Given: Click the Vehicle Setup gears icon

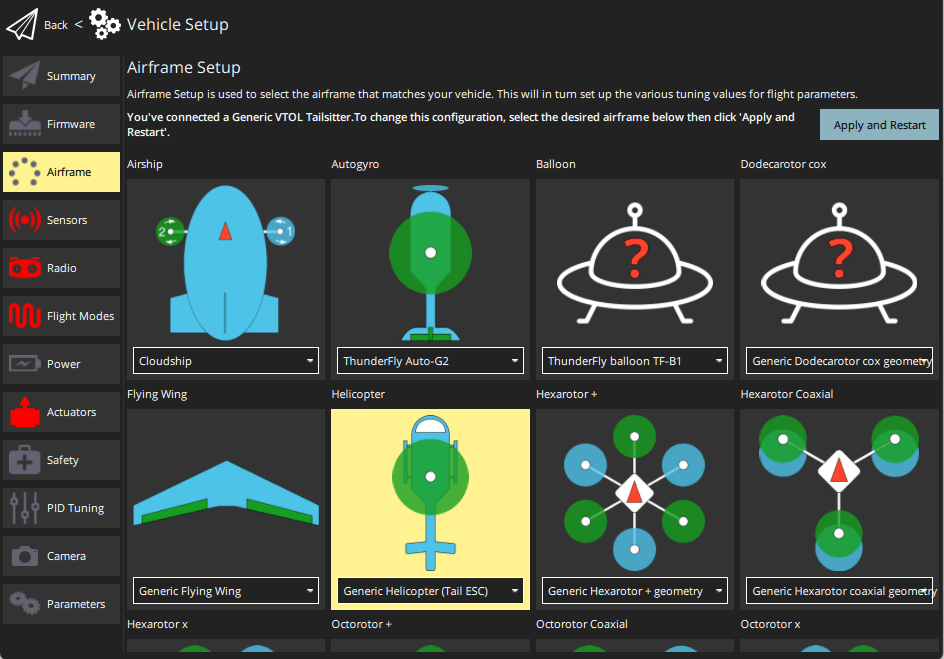Looking at the screenshot, I should [104, 23].
